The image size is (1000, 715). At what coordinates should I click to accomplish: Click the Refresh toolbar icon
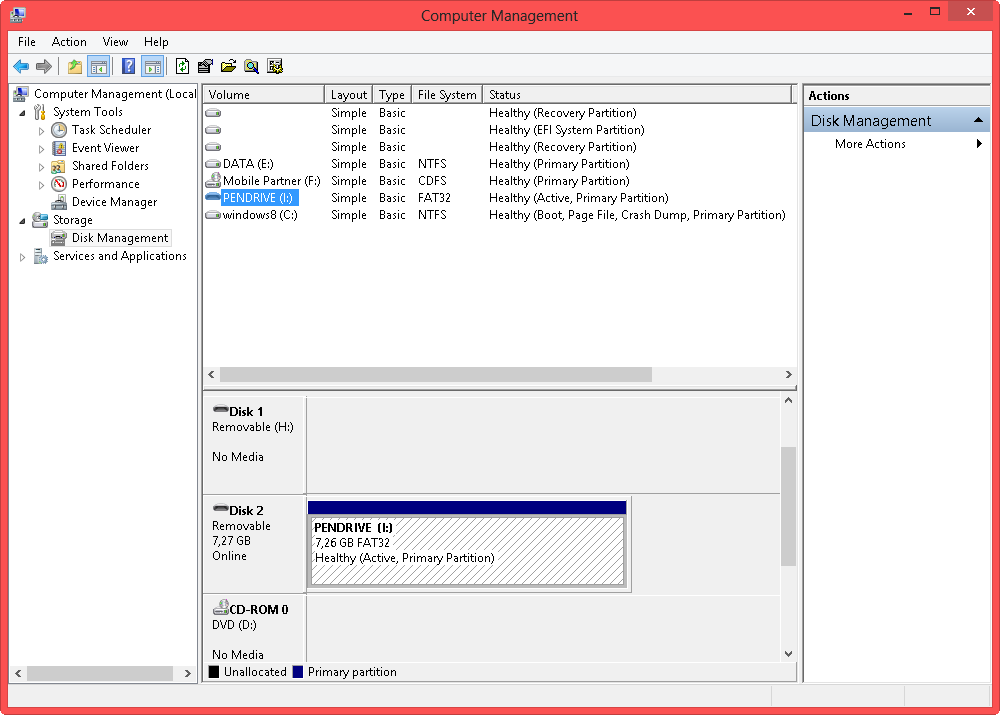coord(182,66)
